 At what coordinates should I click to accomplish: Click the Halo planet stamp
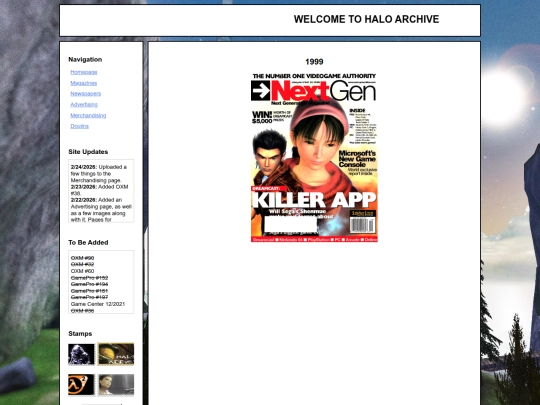pos(116,354)
